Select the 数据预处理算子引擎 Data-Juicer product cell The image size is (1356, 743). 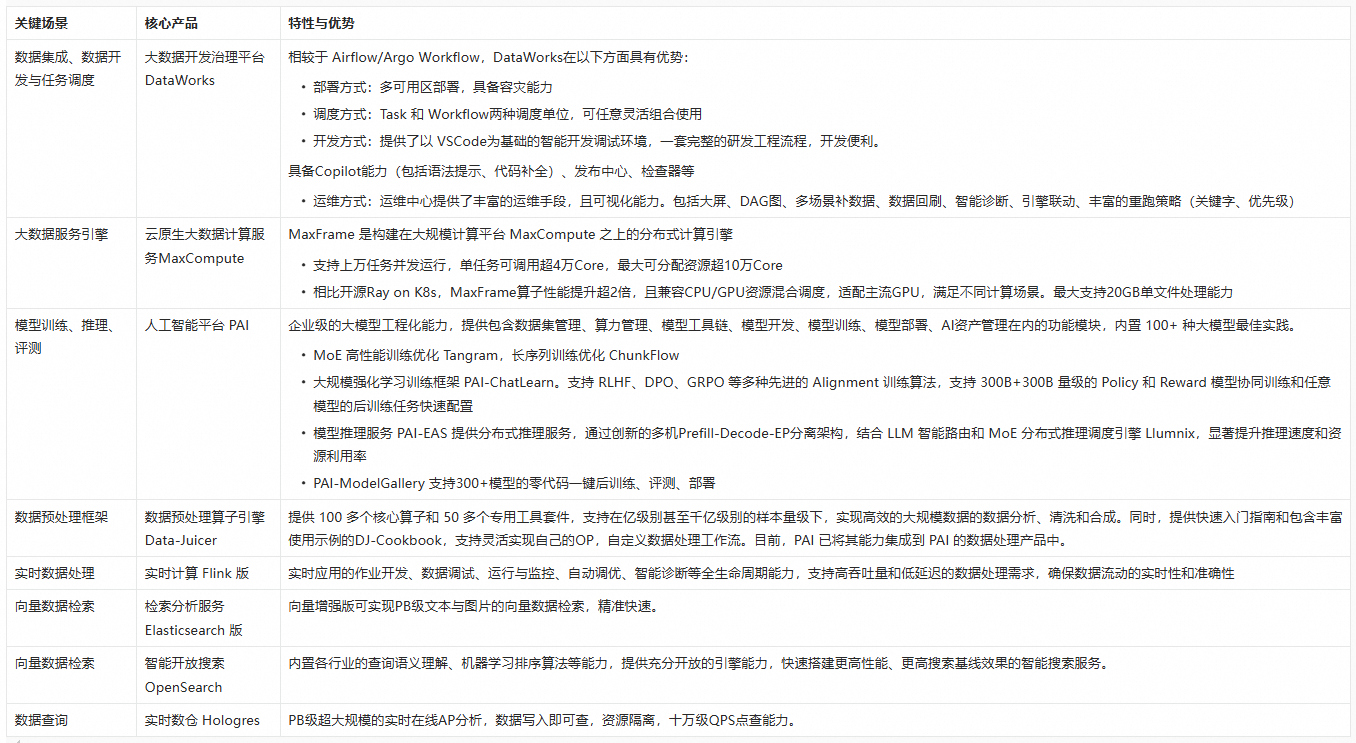click(x=208, y=528)
